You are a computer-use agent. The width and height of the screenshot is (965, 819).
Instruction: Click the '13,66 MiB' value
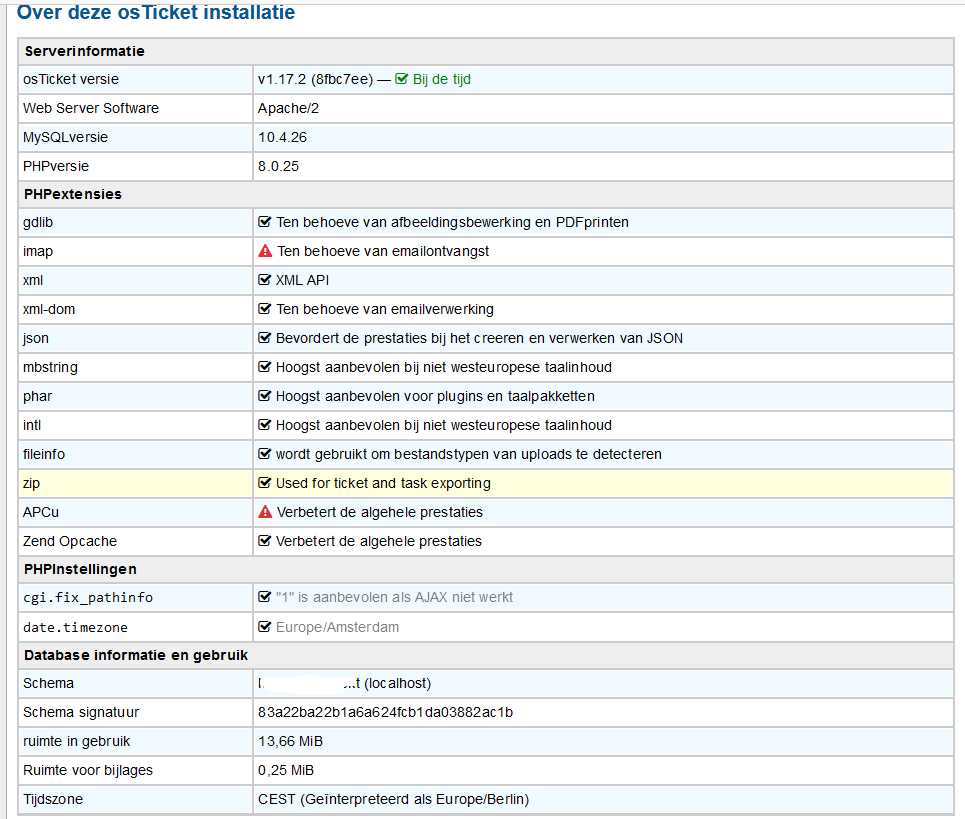point(290,741)
